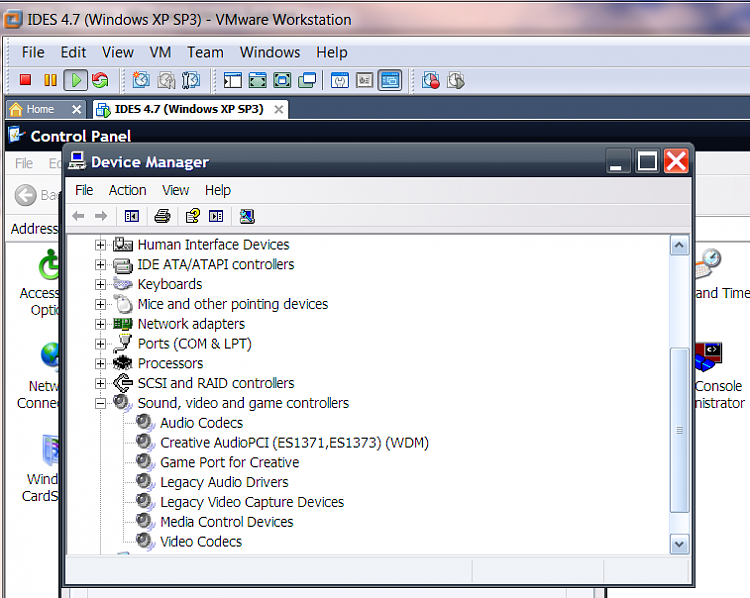Screen dimensions: 750x598
Task: Expand Human Interface Devices node
Action: coord(100,245)
